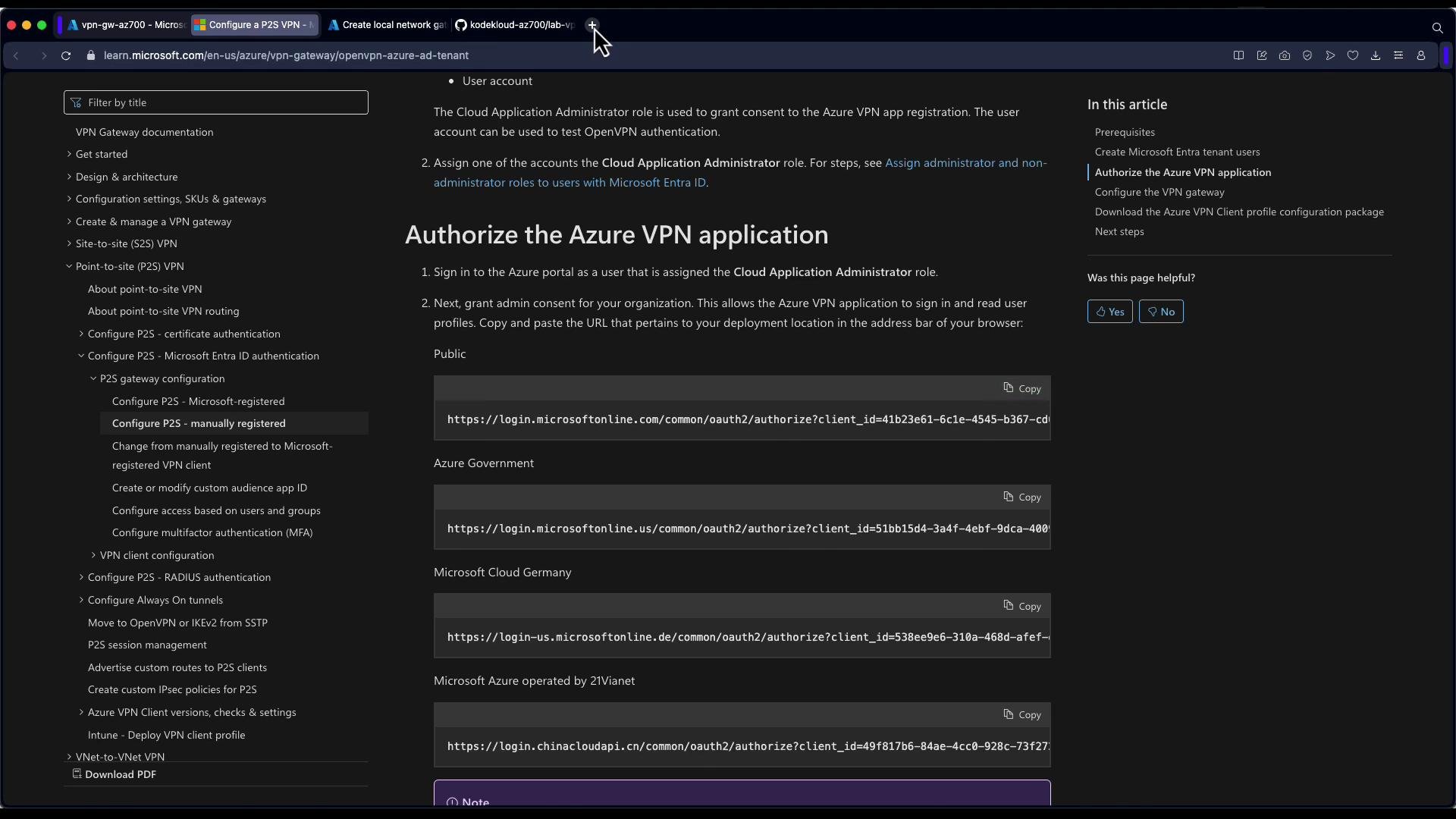1456x819 pixels.
Task: Click the site security lock icon
Action: pyautogui.click(x=91, y=55)
